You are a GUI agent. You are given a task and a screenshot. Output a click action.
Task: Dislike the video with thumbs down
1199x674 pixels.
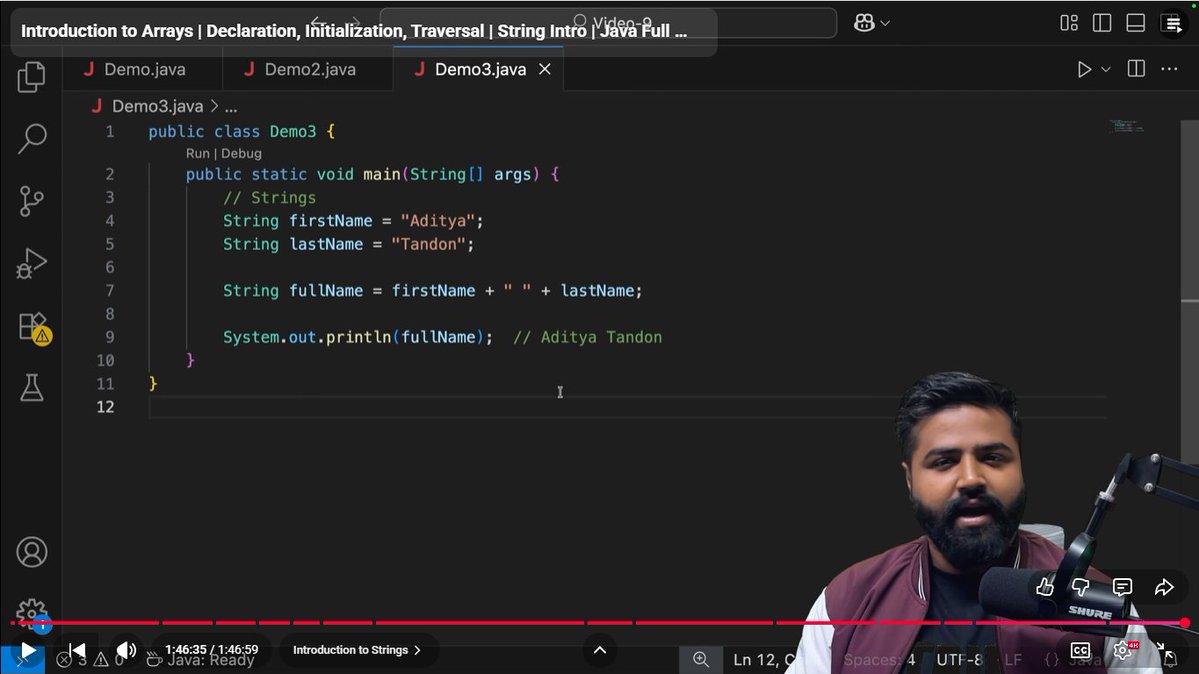1080,587
